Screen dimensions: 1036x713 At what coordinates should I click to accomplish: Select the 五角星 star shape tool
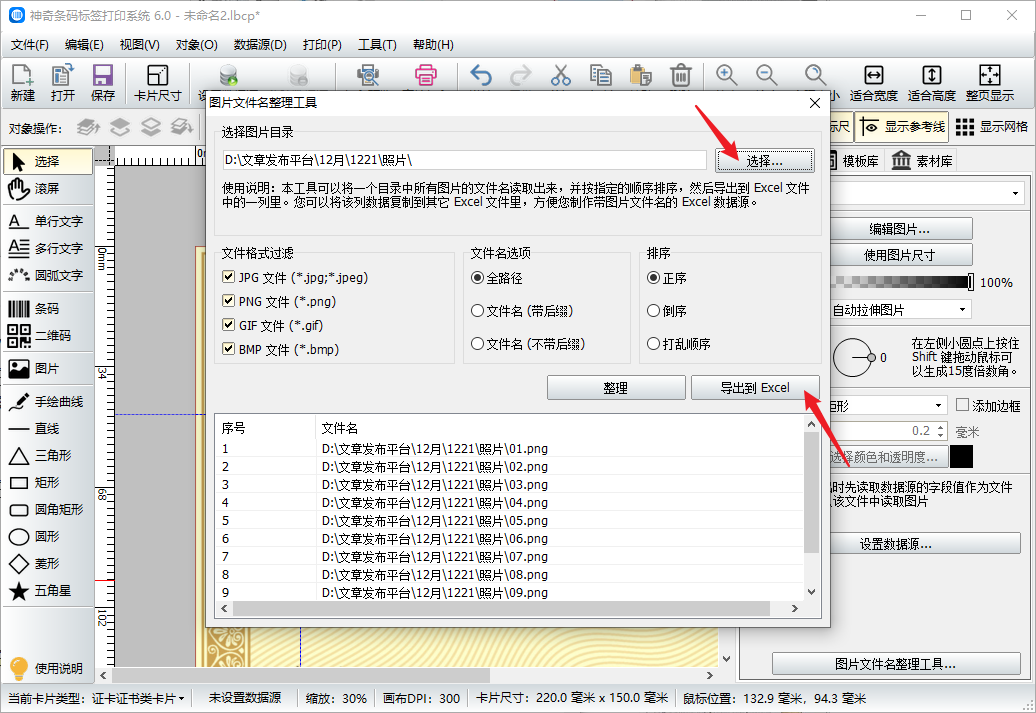(46, 591)
